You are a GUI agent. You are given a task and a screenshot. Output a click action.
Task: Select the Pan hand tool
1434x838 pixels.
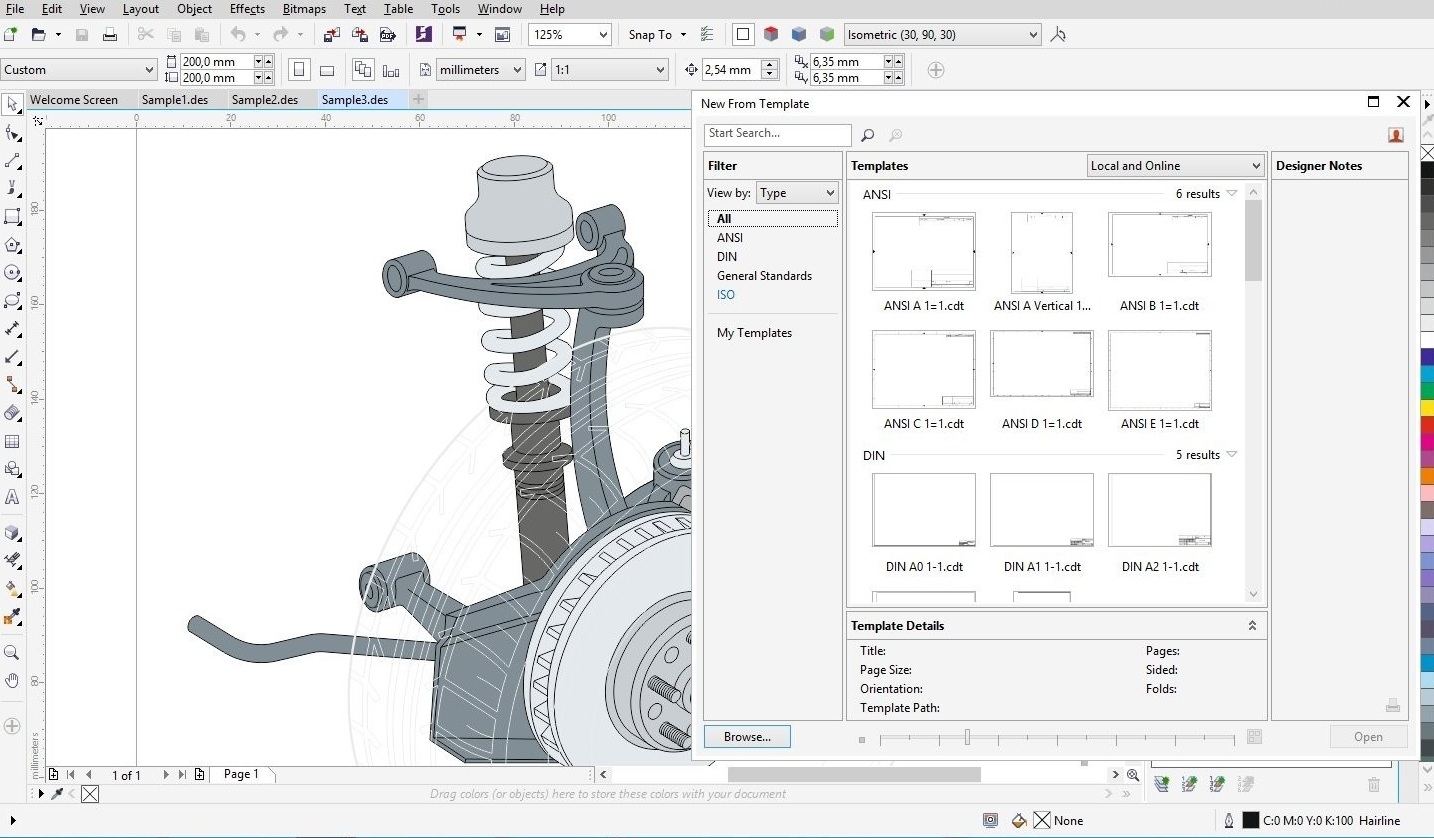[x=12, y=681]
